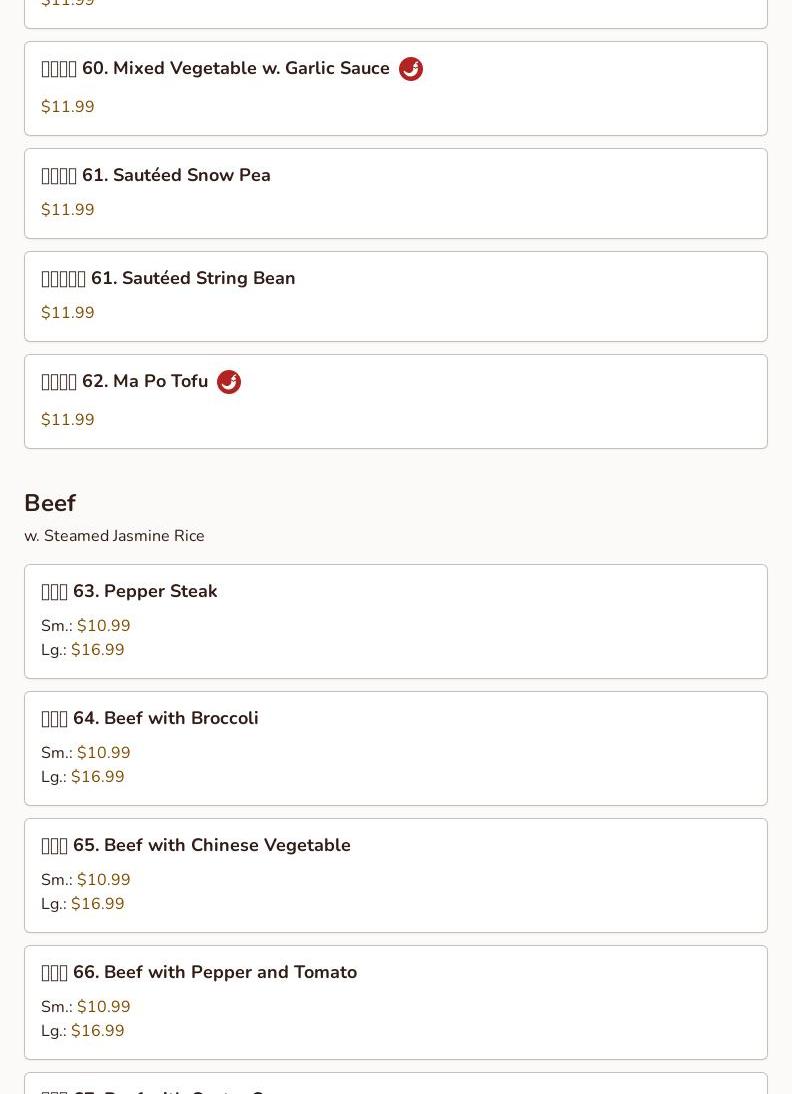Select large size for Beef with Chinese Vegetable

click(97, 904)
